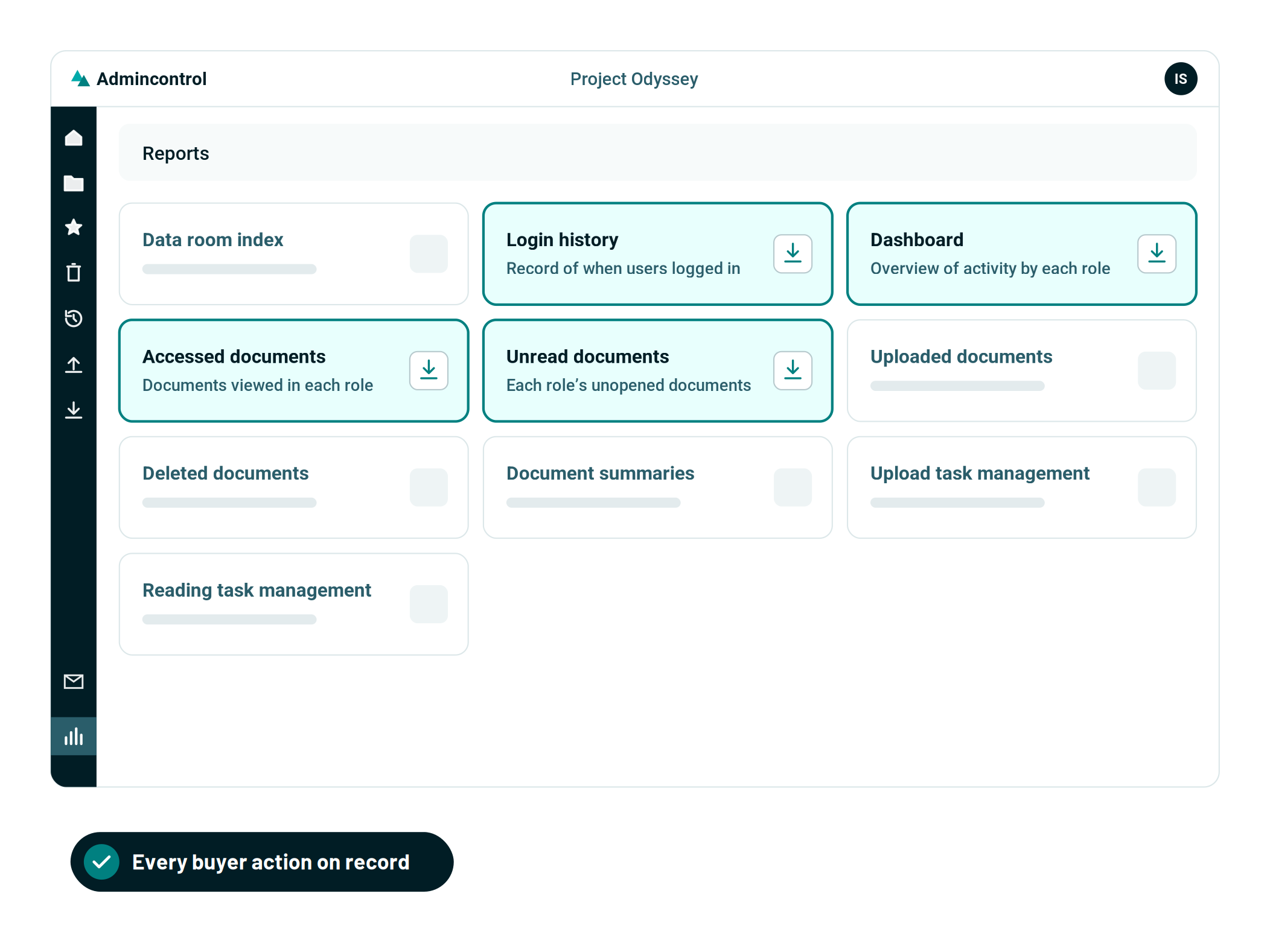Open the History clock icon in sidebar
This screenshot has width=1270, height=952.
tap(74, 318)
